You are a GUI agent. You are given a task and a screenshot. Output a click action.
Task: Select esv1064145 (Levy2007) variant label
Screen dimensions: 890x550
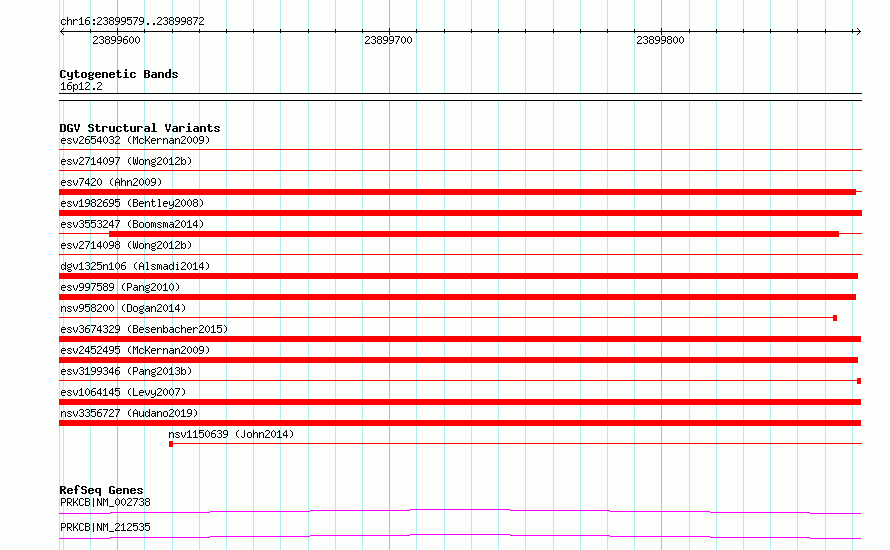(123, 392)
